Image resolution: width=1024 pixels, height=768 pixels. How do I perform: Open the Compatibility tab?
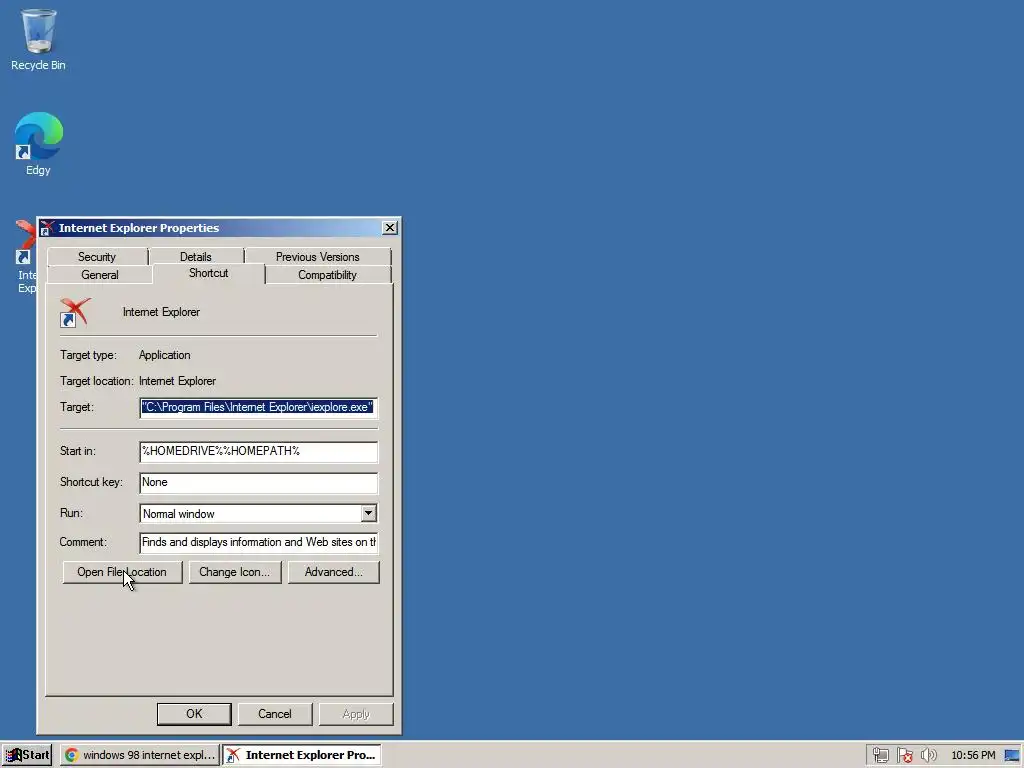328,275
